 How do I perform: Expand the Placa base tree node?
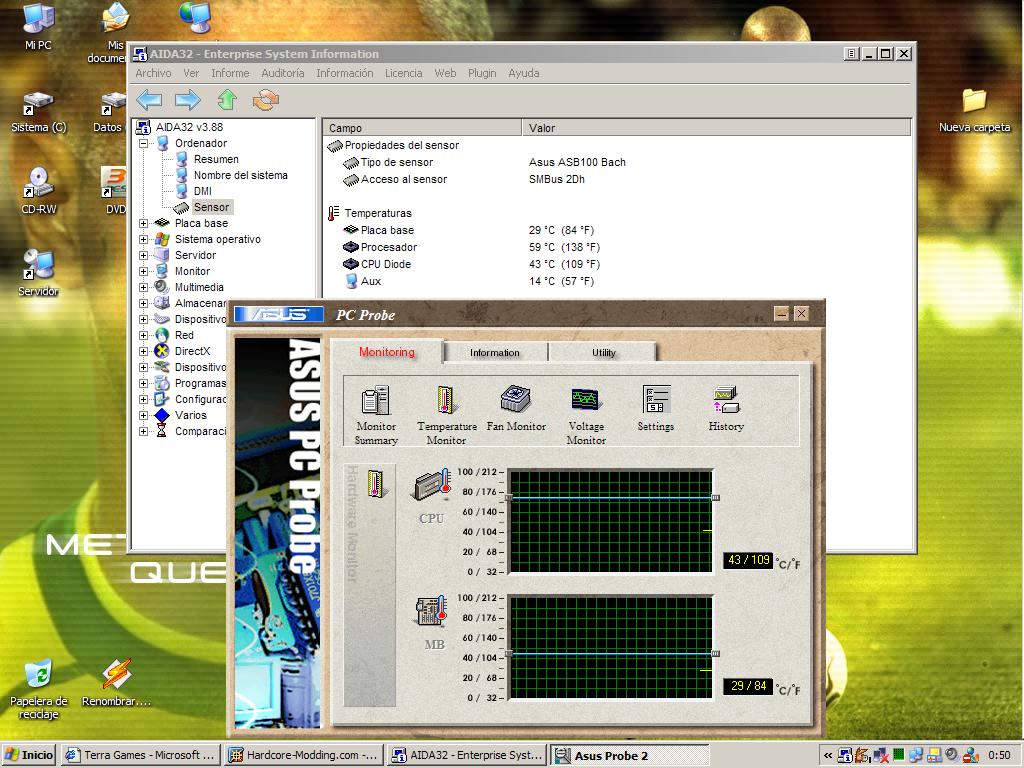click(144, 223)
